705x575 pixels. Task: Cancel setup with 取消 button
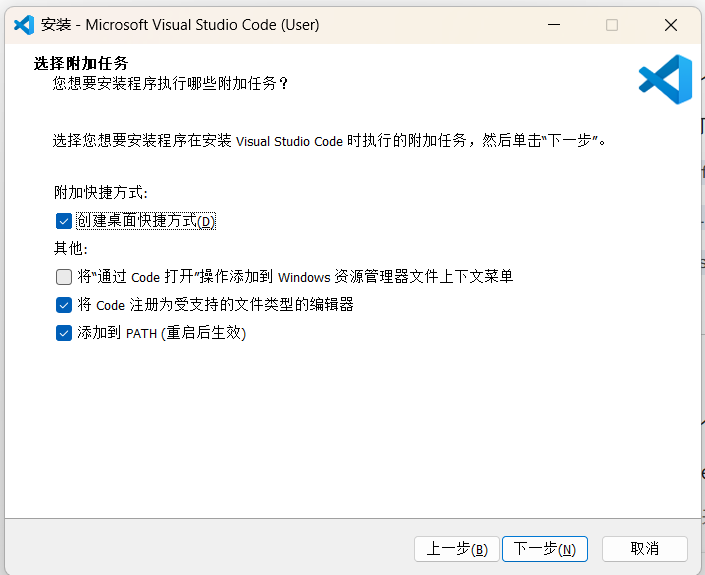(645, 549)
